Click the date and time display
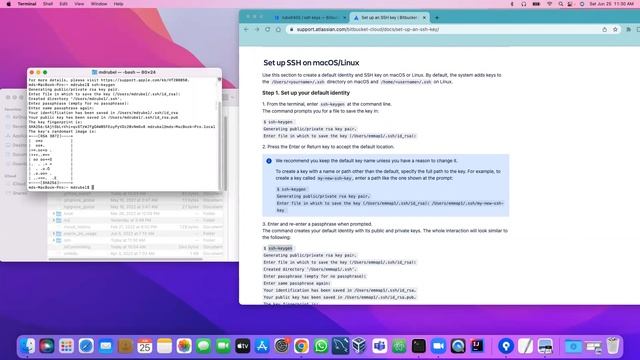The image size is (640, 360). (x=611, y=4)
